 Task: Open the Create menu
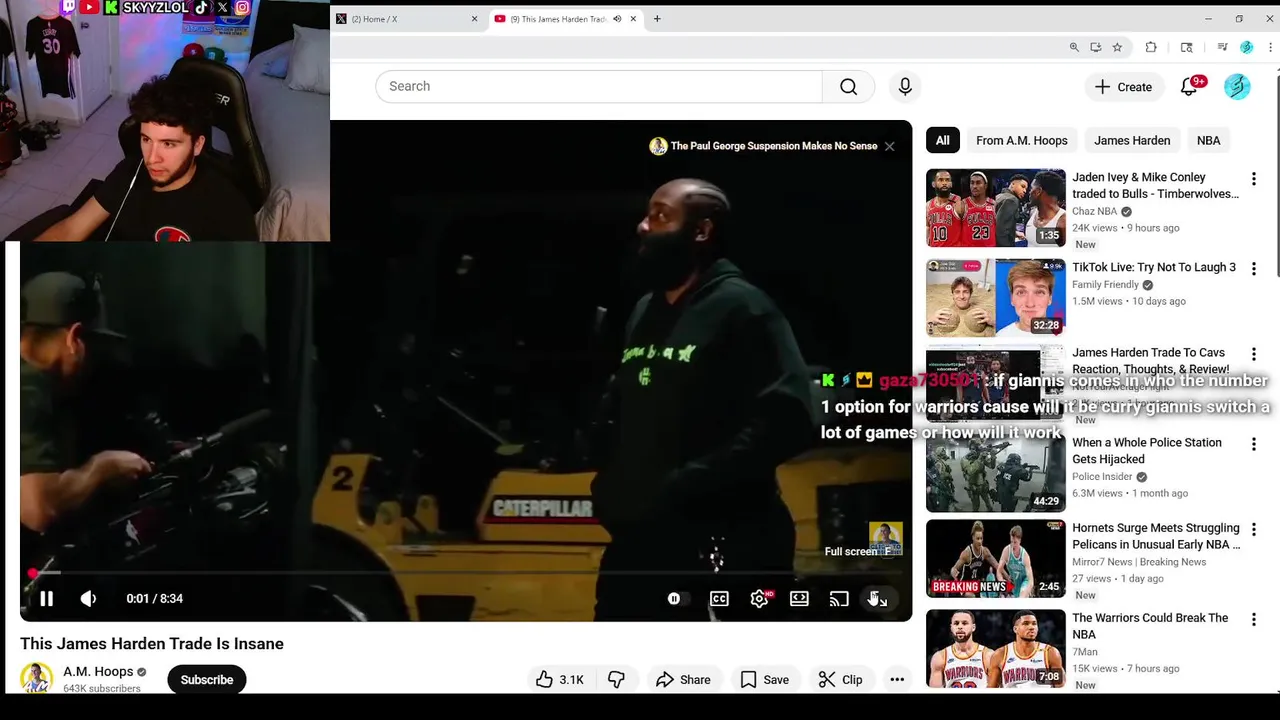pyautogui.click(x=1124, y=87)
